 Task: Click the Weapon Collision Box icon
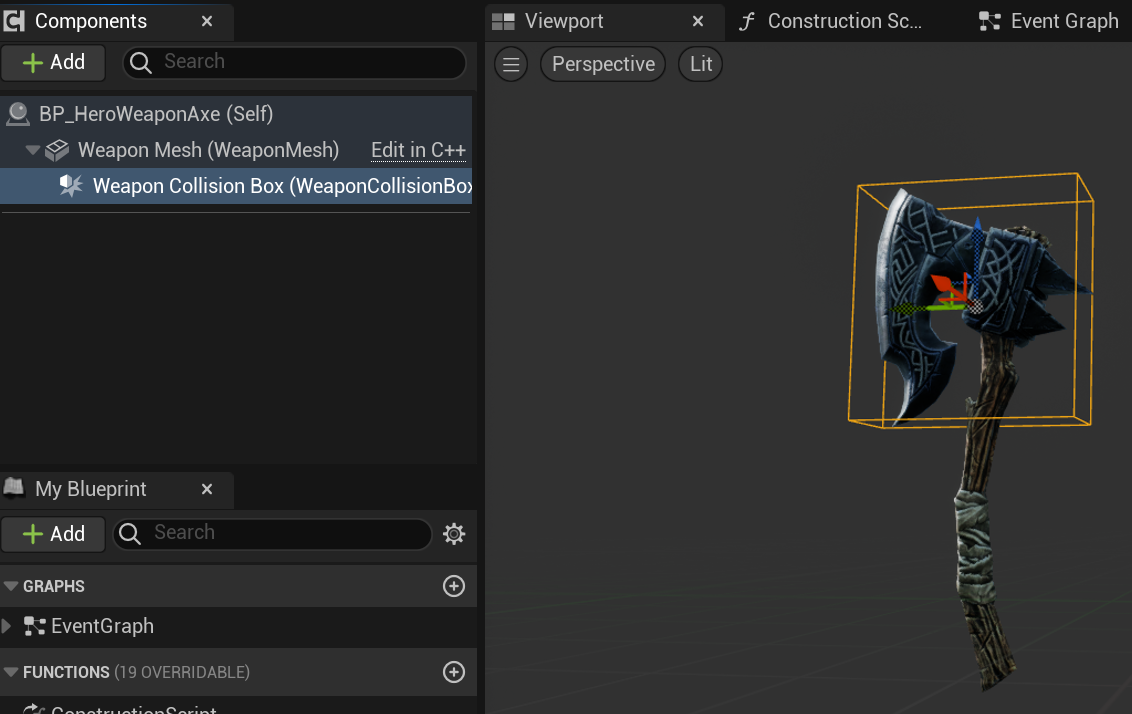coord(71,186)
